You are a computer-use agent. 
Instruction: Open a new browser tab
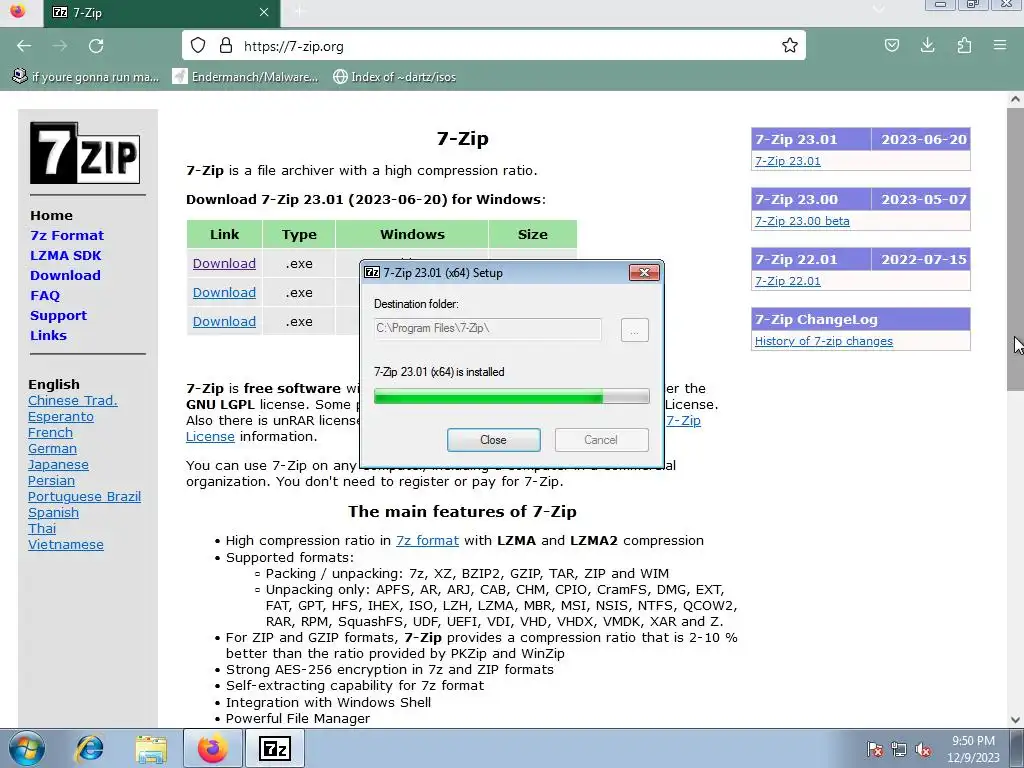click(x=300, y=12)
